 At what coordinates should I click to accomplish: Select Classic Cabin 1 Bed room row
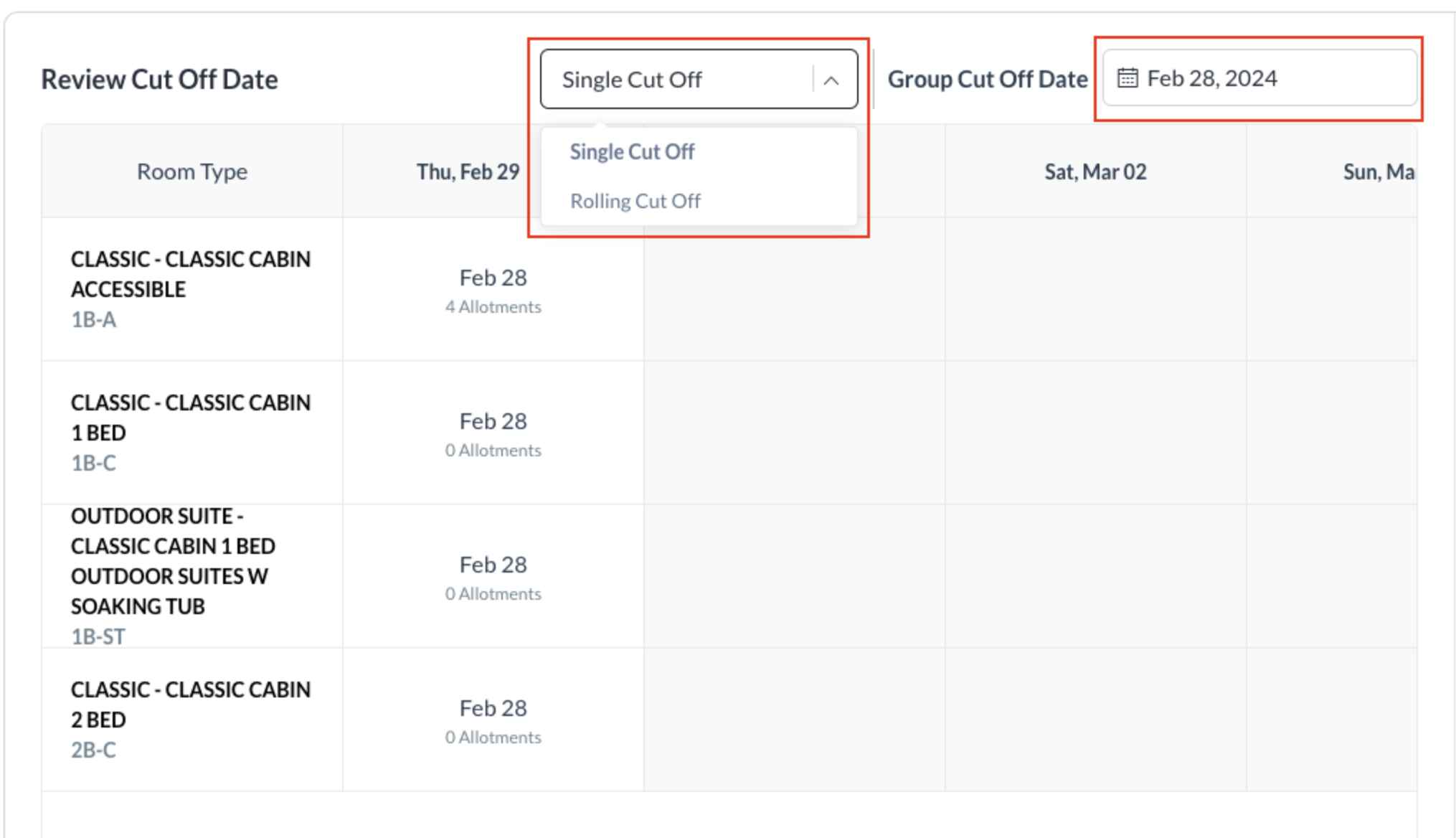click(x=191, y=432)
